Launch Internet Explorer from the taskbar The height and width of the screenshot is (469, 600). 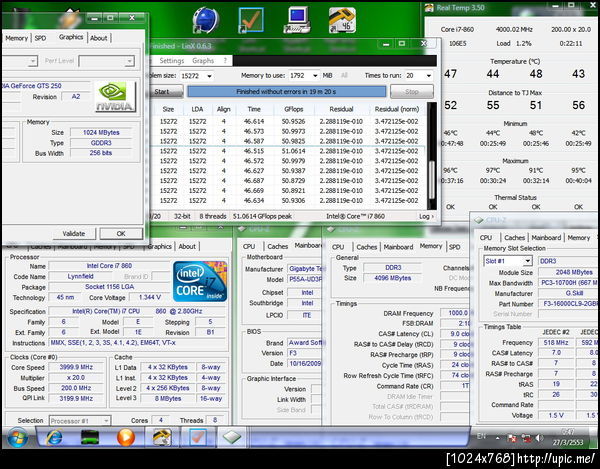(x=54, y=437)
